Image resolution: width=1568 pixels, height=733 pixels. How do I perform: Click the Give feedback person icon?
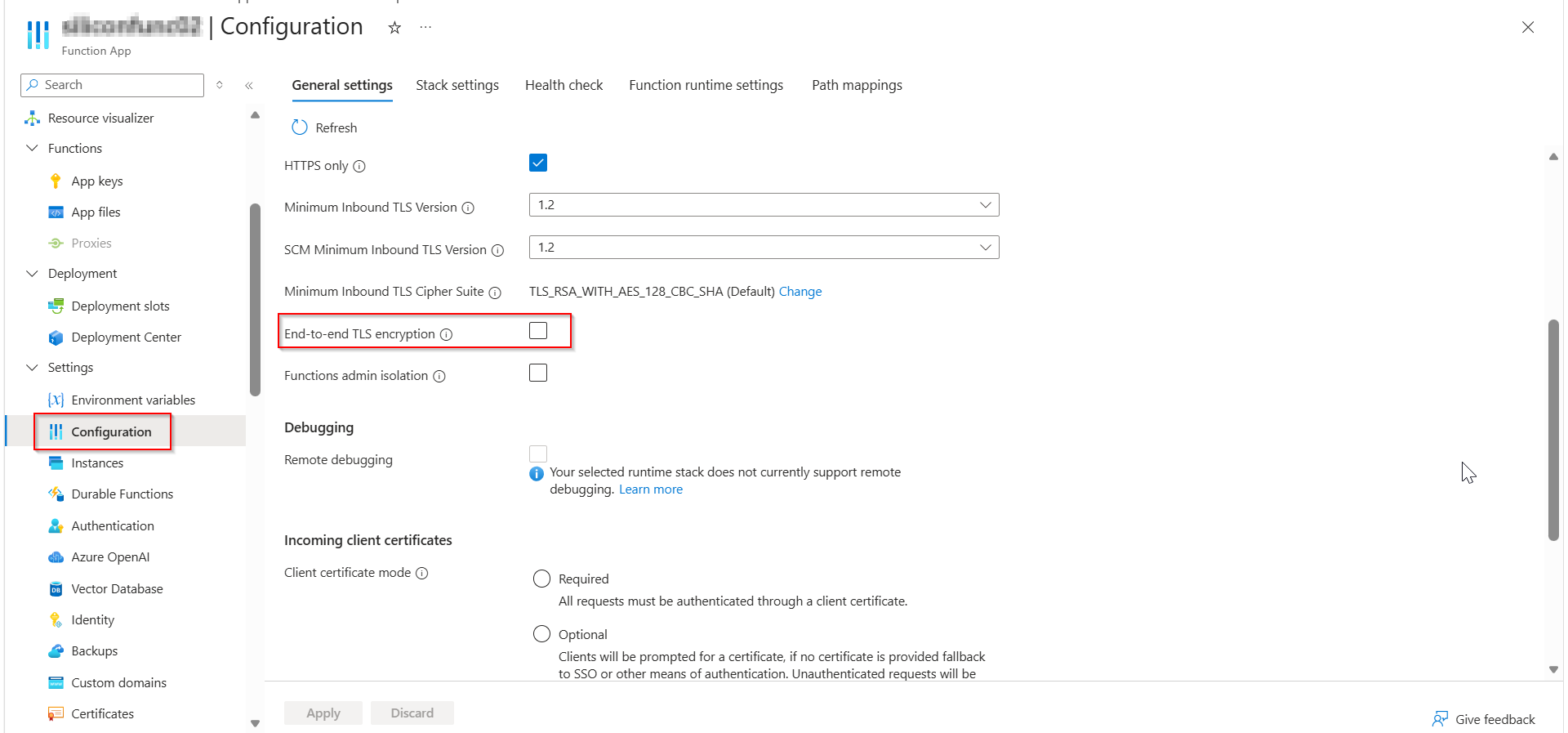1440,719
